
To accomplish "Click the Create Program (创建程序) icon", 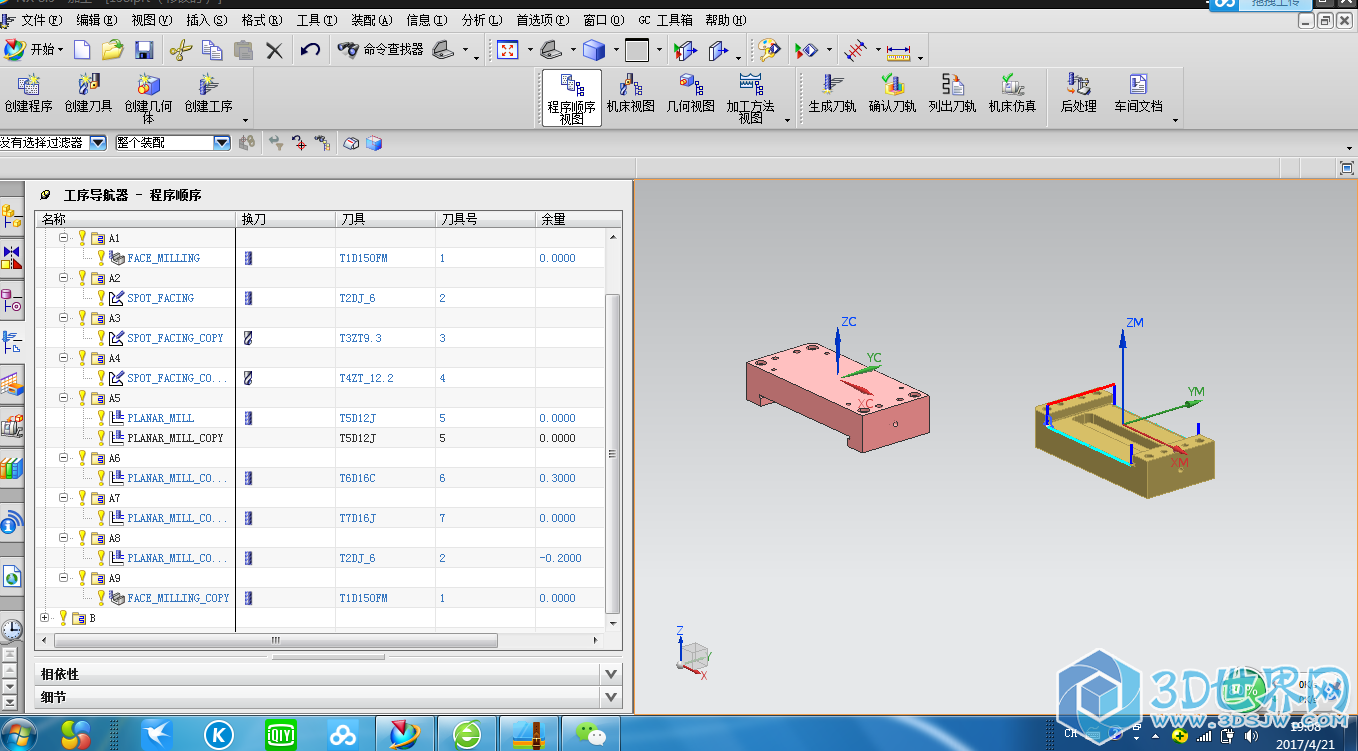I will [28, 94].
